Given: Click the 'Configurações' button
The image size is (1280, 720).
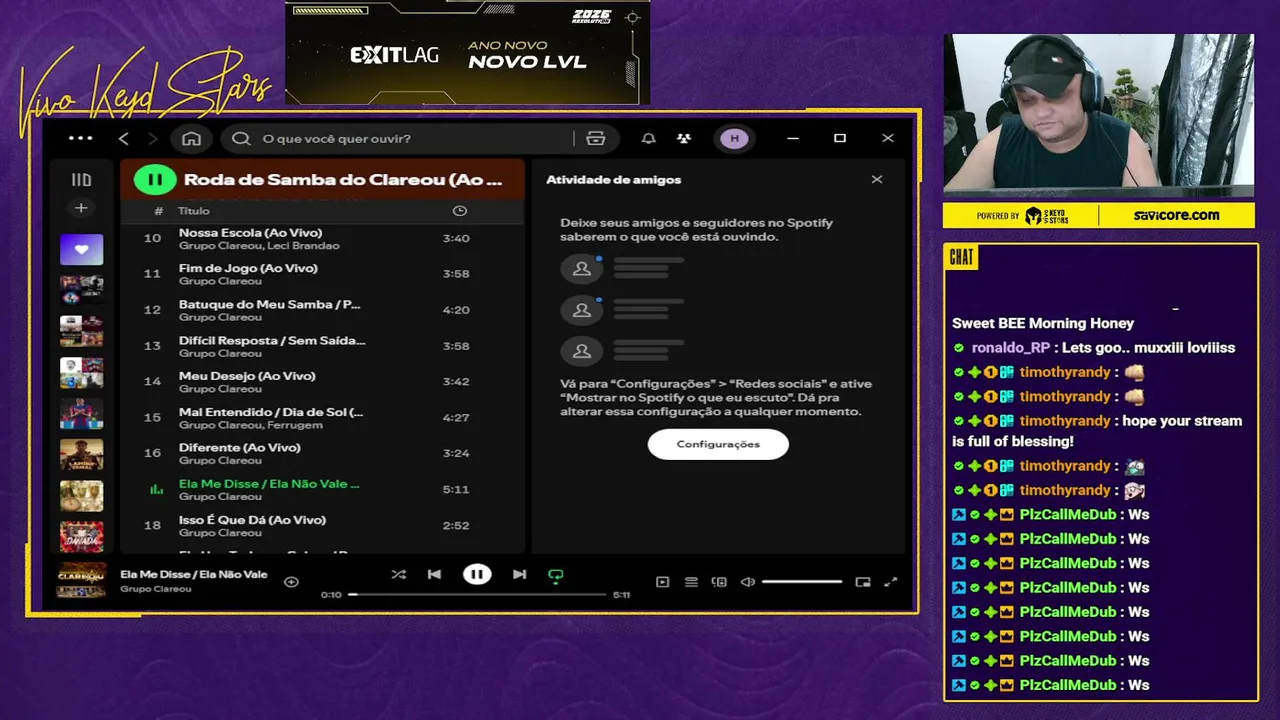Looking at the screenshot, I should coord(718,444).
